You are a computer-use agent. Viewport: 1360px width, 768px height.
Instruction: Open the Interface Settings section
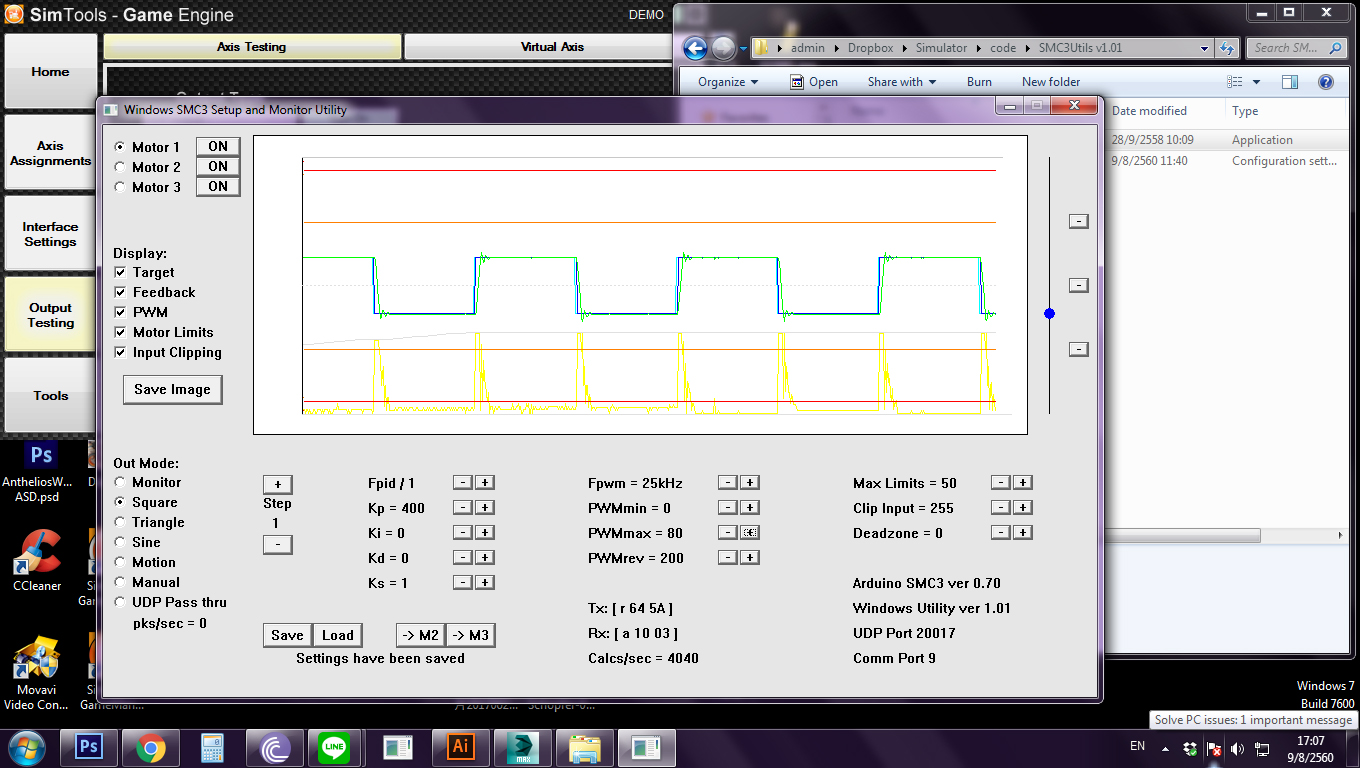50,234
